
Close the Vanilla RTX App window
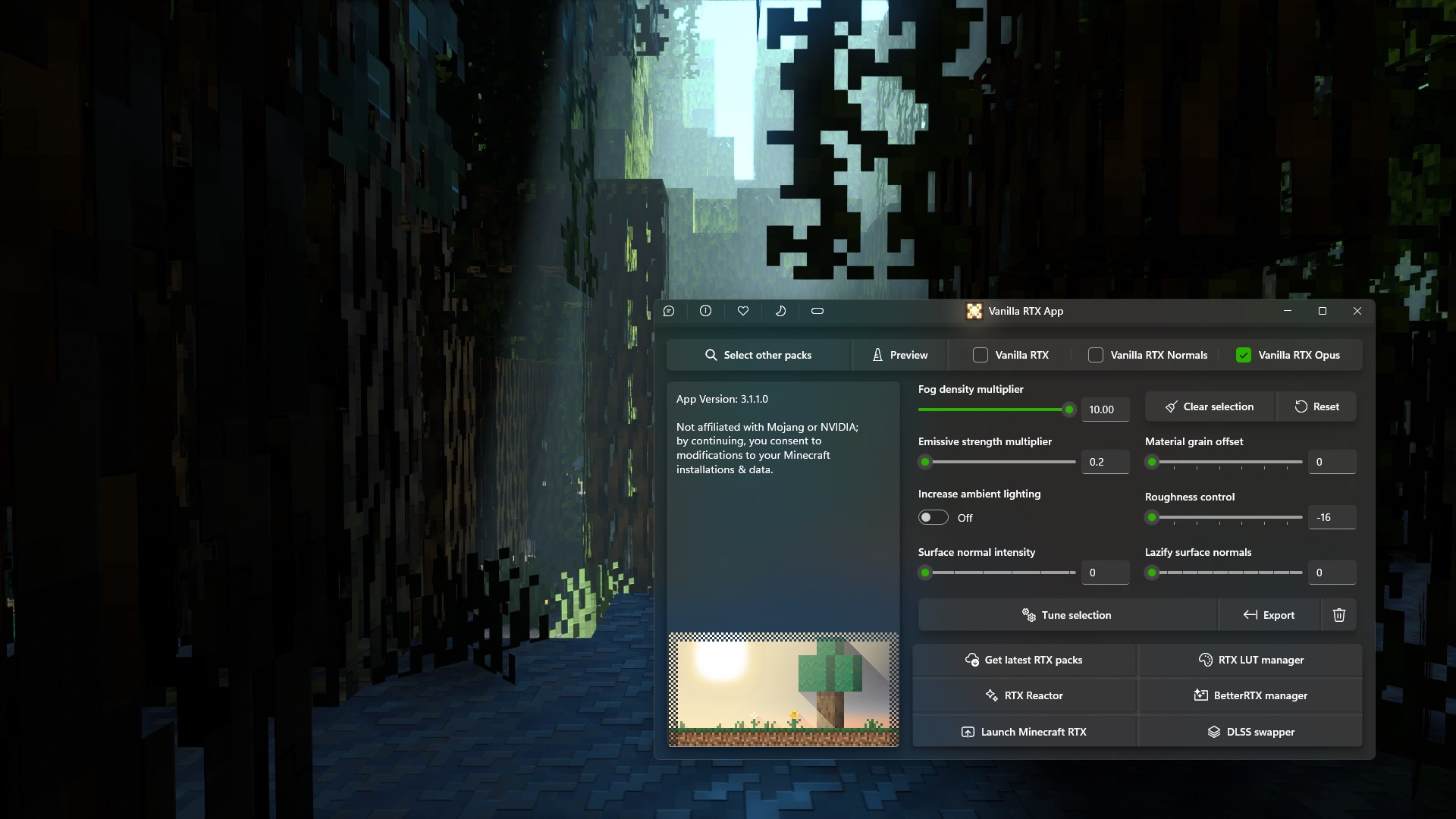tap(1357, 311)
